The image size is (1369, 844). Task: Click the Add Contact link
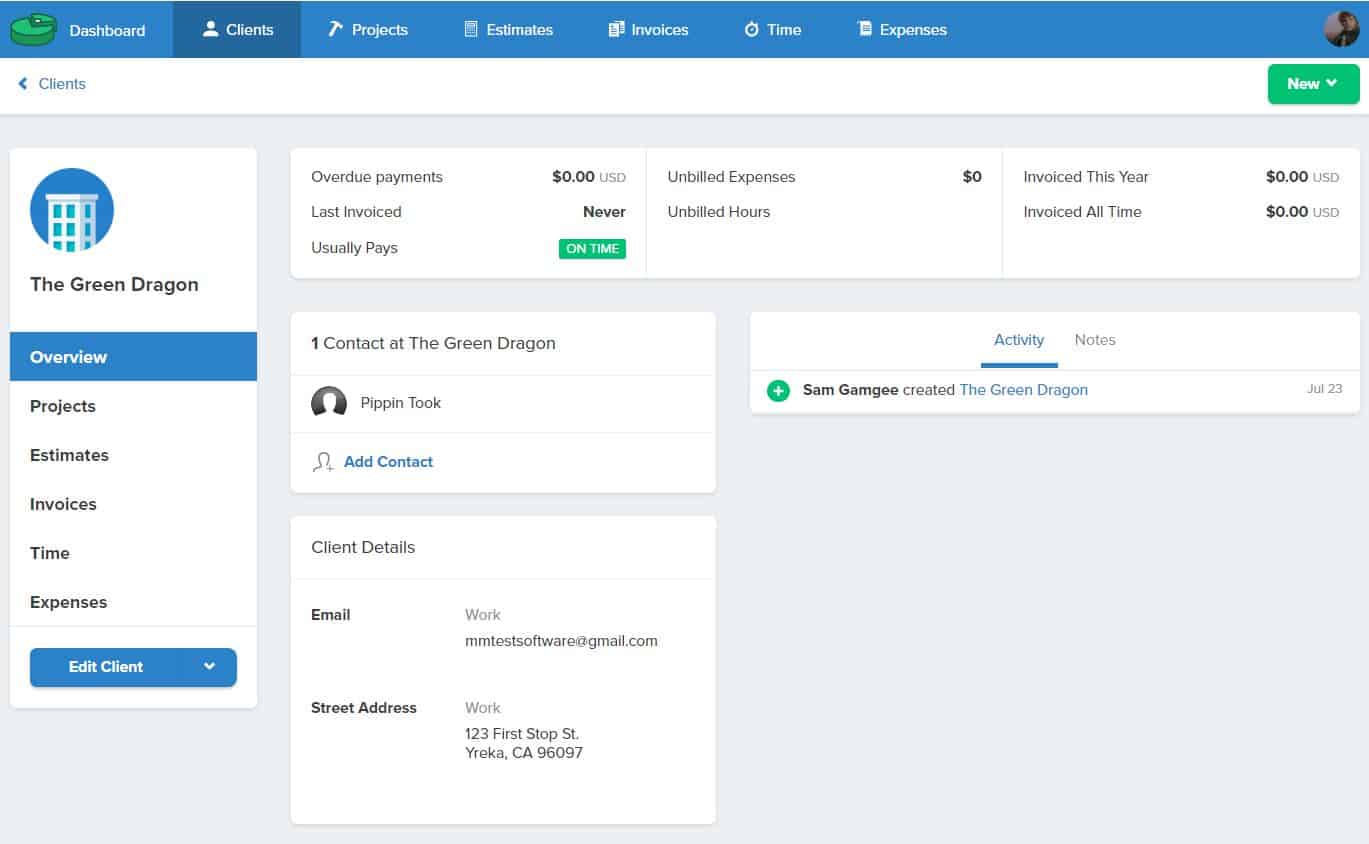click(x=388, y=462)
